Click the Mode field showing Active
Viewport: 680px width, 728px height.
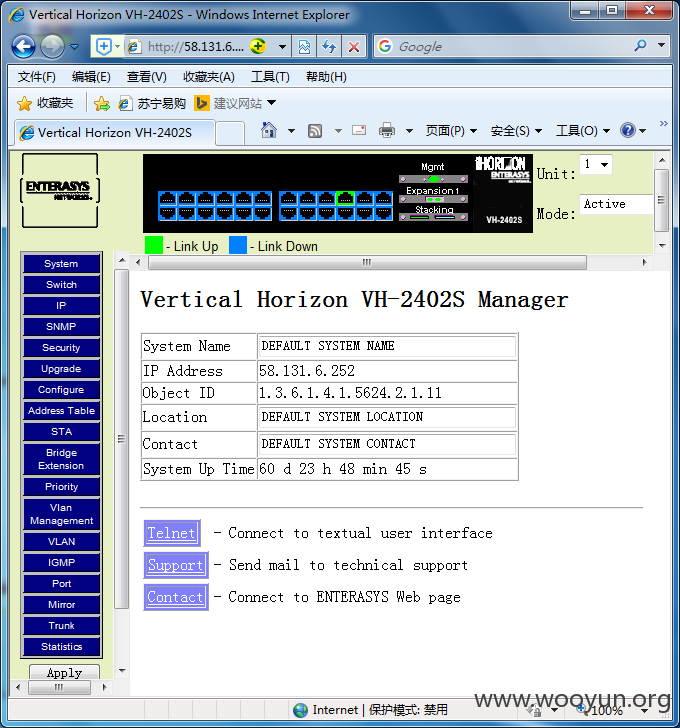coord(615,204)
